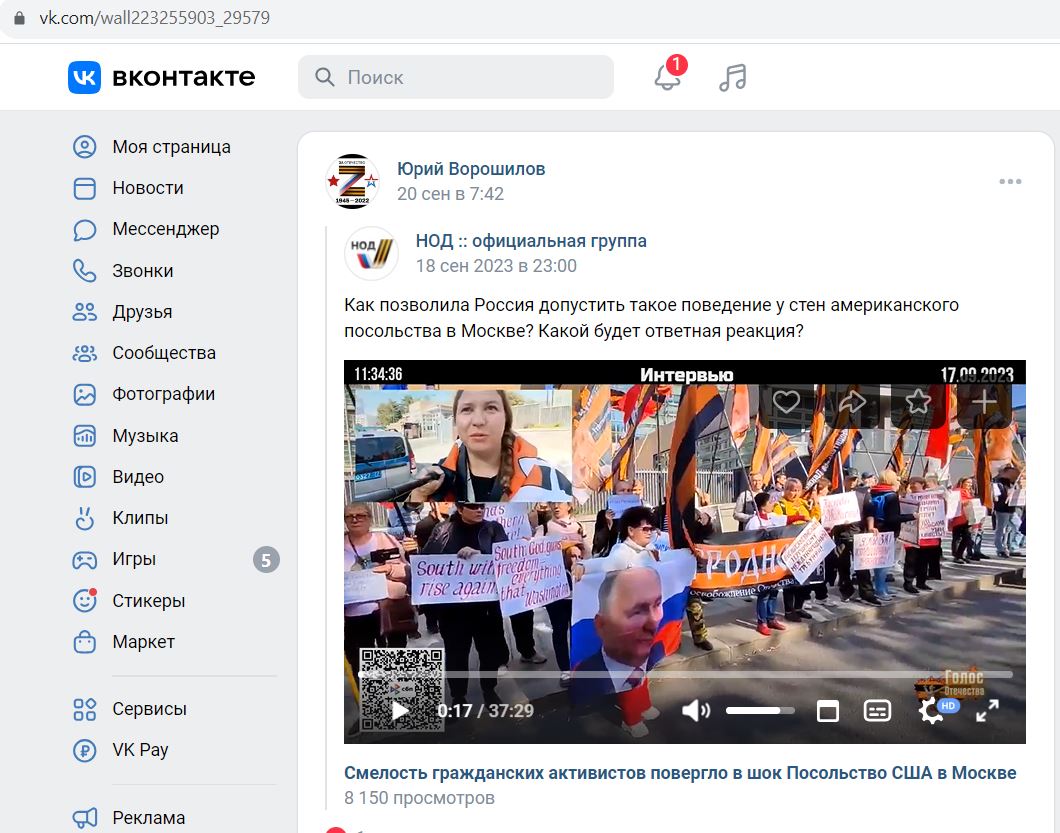Open the notifications bell
1060x833 pixels.
click(x=667, y=77)
